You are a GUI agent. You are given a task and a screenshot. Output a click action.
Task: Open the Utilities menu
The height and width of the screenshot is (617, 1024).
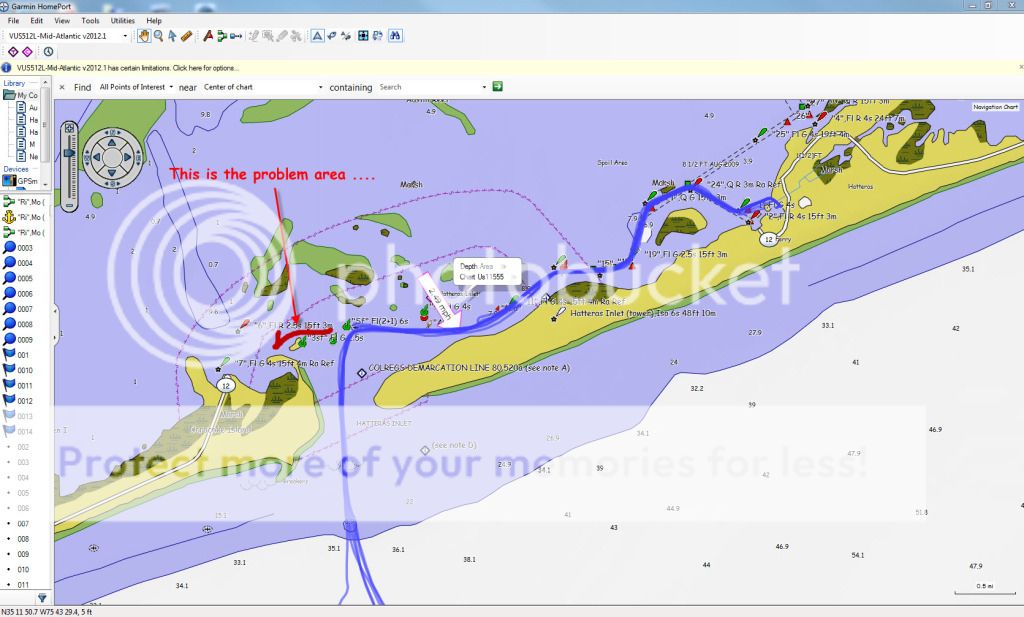click(x=122, y=20)
